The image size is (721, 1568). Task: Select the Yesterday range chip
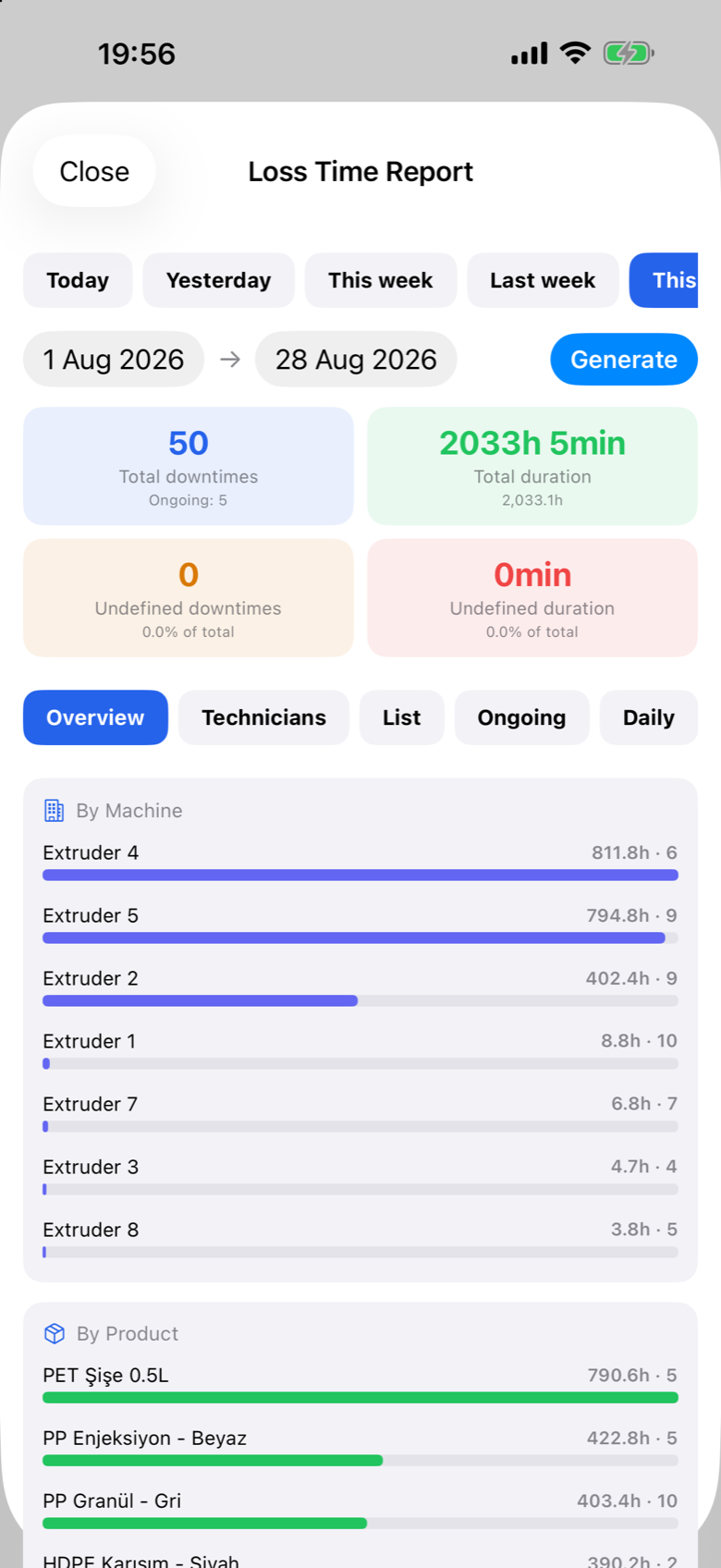[x=218, y=280]
